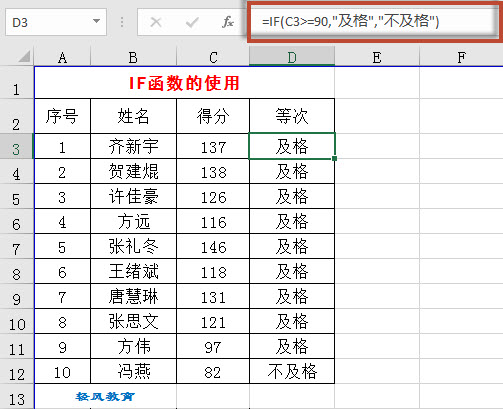The image size is (503, 409).
Task: Select the name cell "唐慧琳"
Action: (133, 296)
